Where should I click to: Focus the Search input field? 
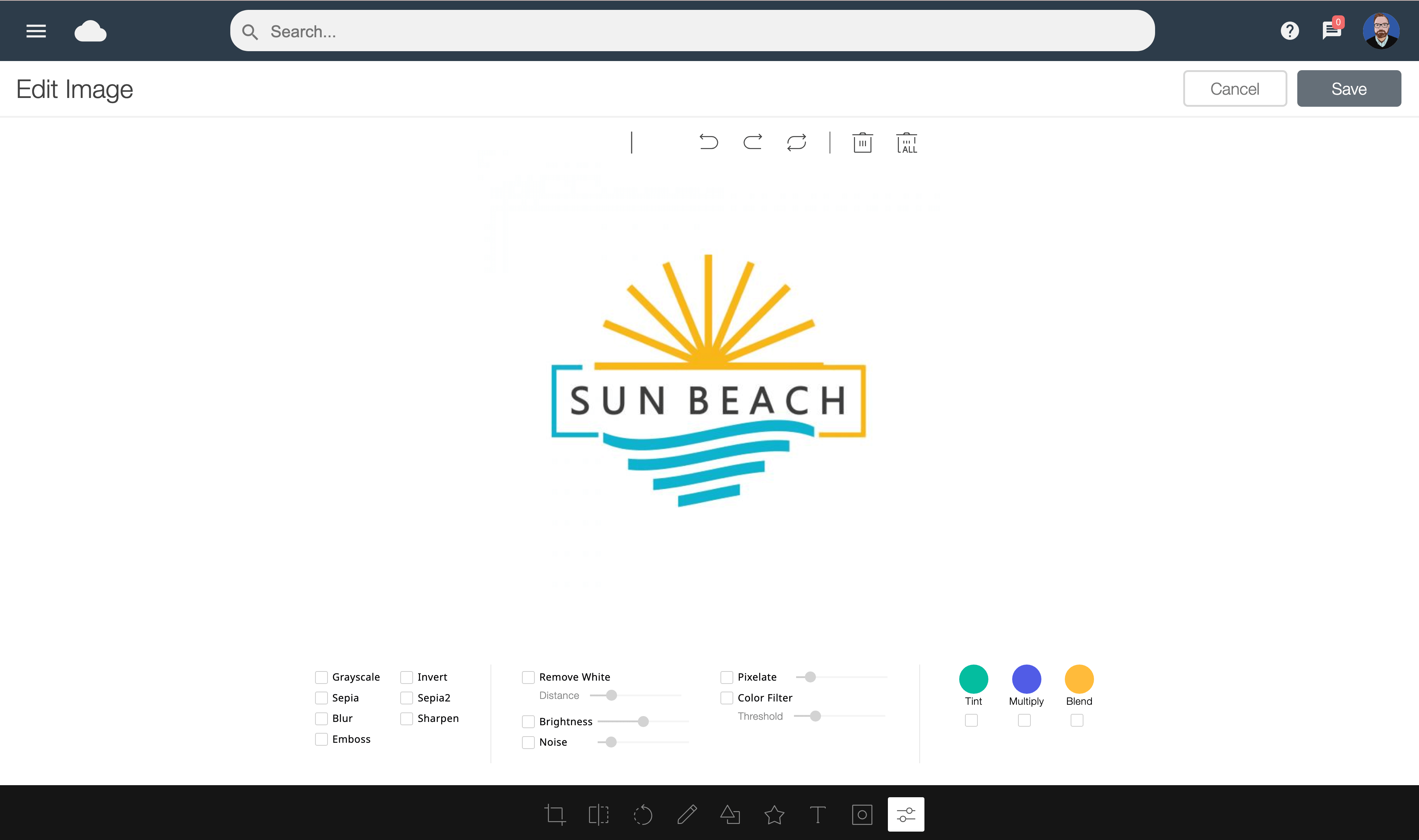tap(692, 31)
